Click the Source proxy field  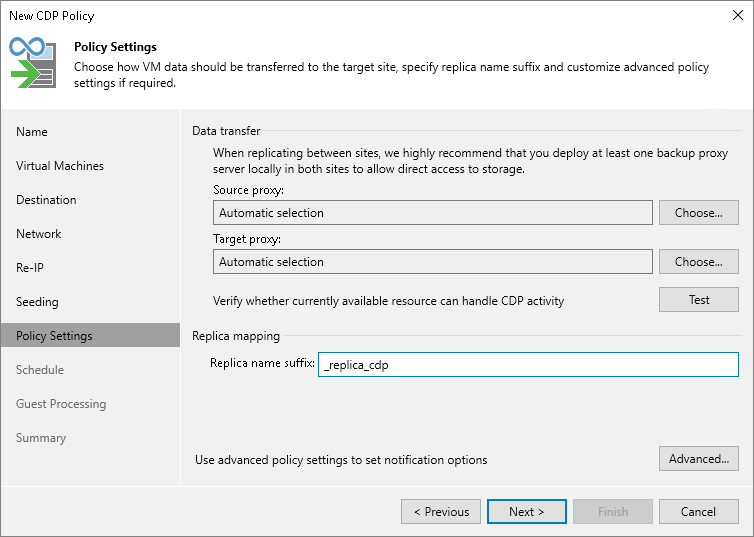[433, 212]
